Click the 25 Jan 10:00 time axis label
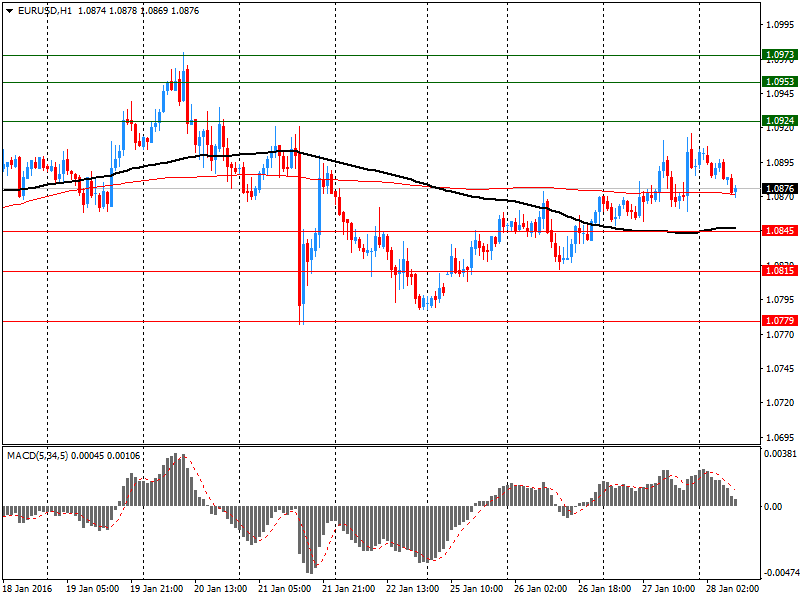800x600 pixels. pyautogui.click(x=477, y=588)
